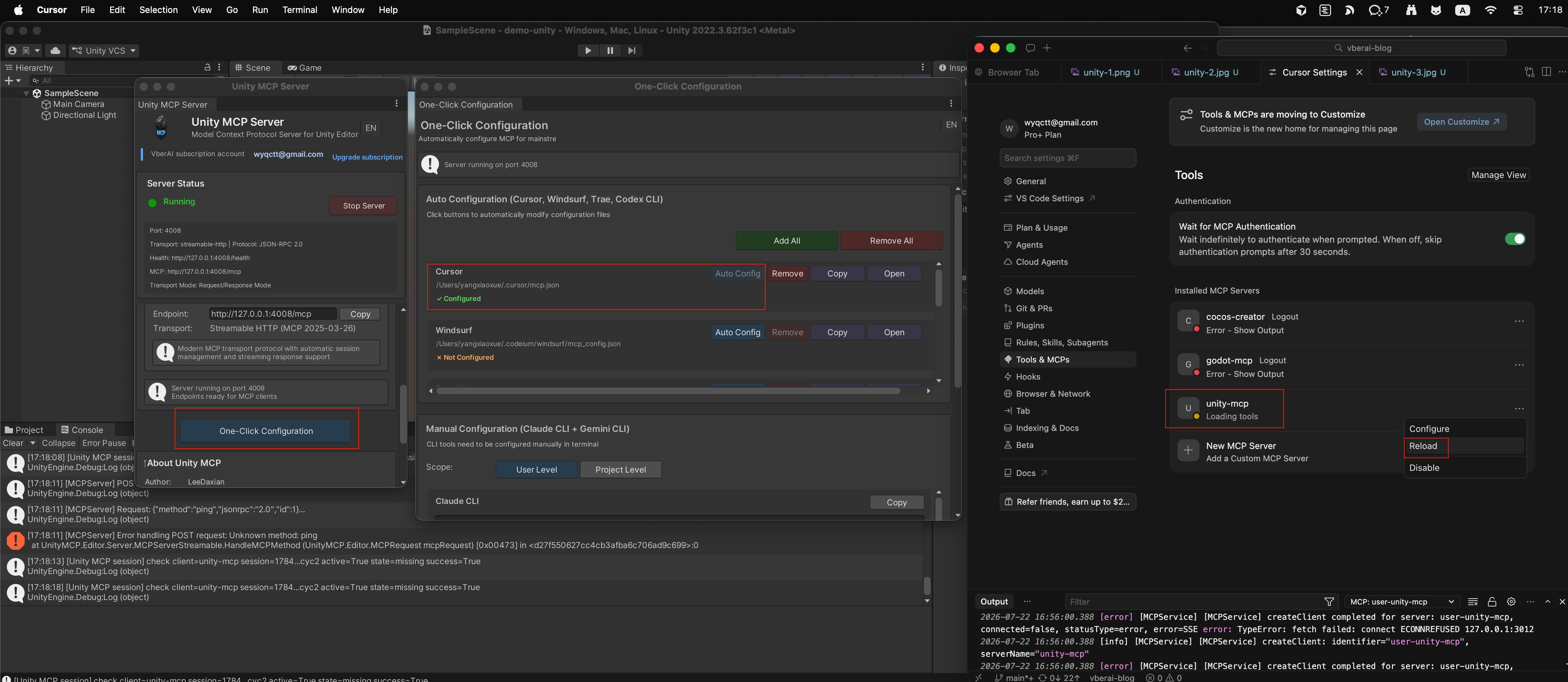Switch to Unity Game tab

304,68
